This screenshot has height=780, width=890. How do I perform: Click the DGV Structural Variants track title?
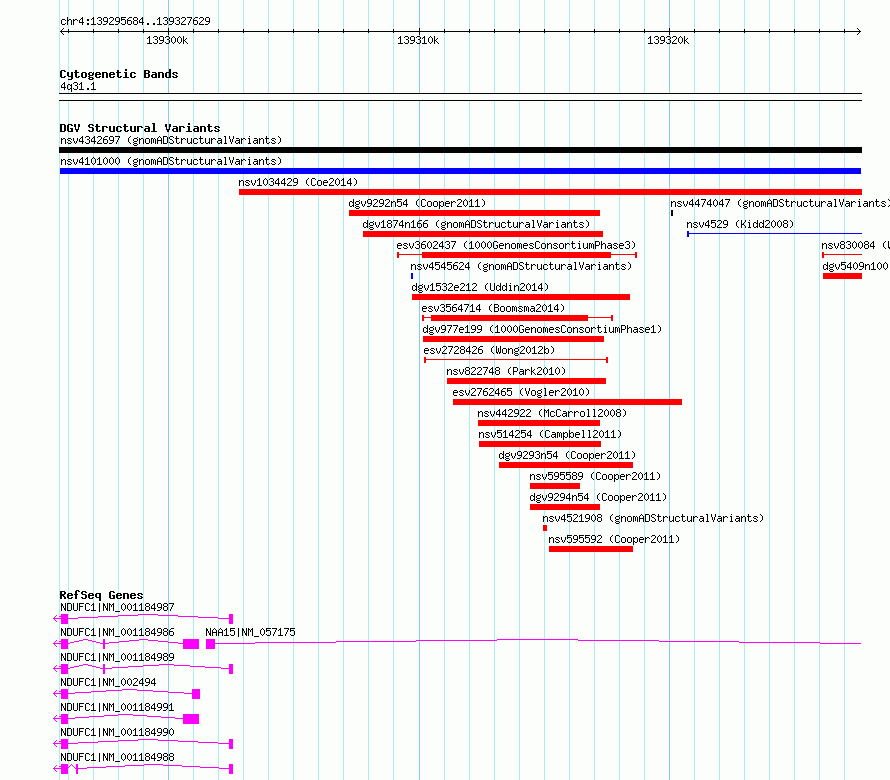(140, 128)
